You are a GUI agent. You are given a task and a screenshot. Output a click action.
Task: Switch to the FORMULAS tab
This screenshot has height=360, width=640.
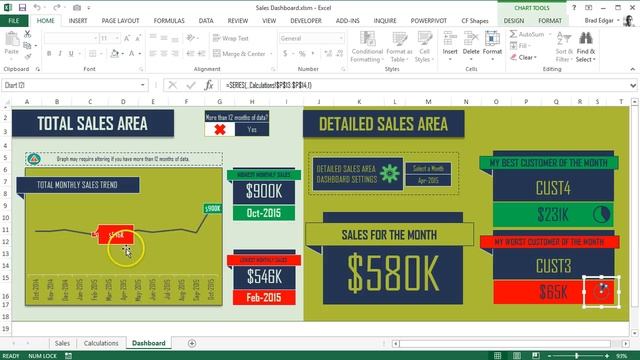coord(169,20)
